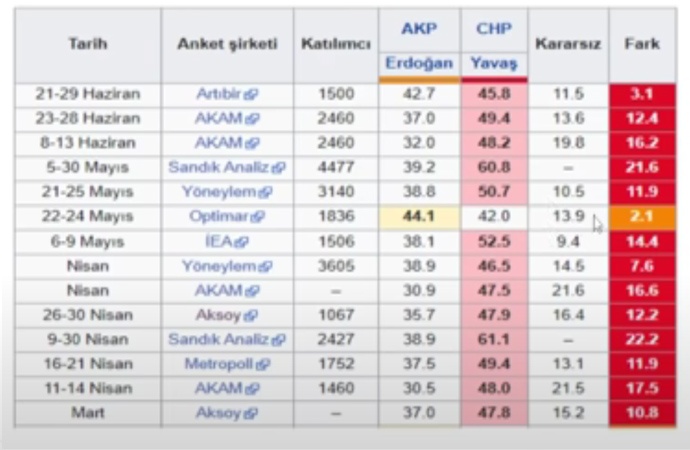This screenshot has width=690, height=450.
Task: Click external link icon in 11-14 Nisan row
Action: click(x=251, y=388)
